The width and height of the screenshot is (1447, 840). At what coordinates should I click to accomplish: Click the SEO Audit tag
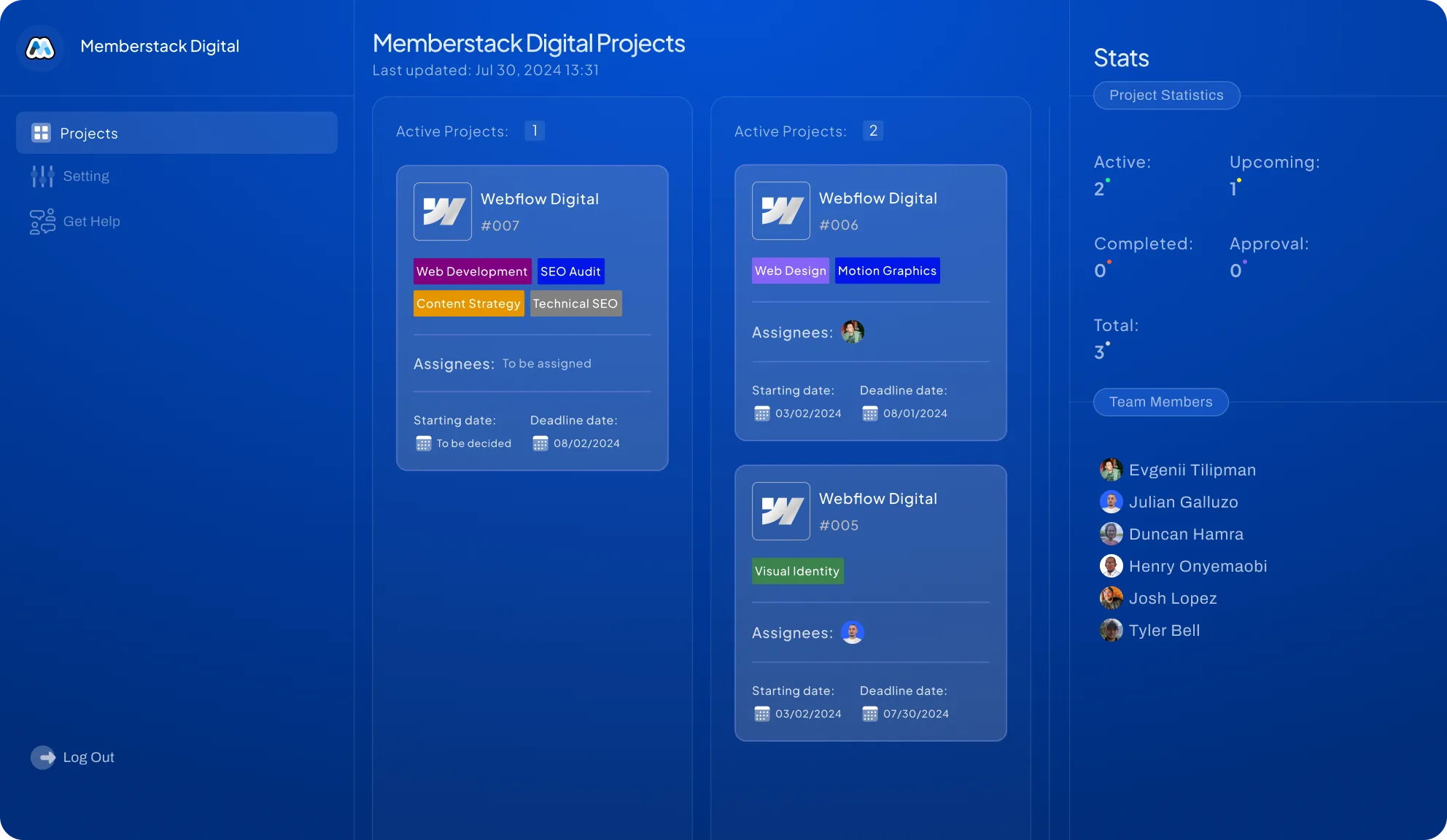pyautogui.click(x=570, y=271)
